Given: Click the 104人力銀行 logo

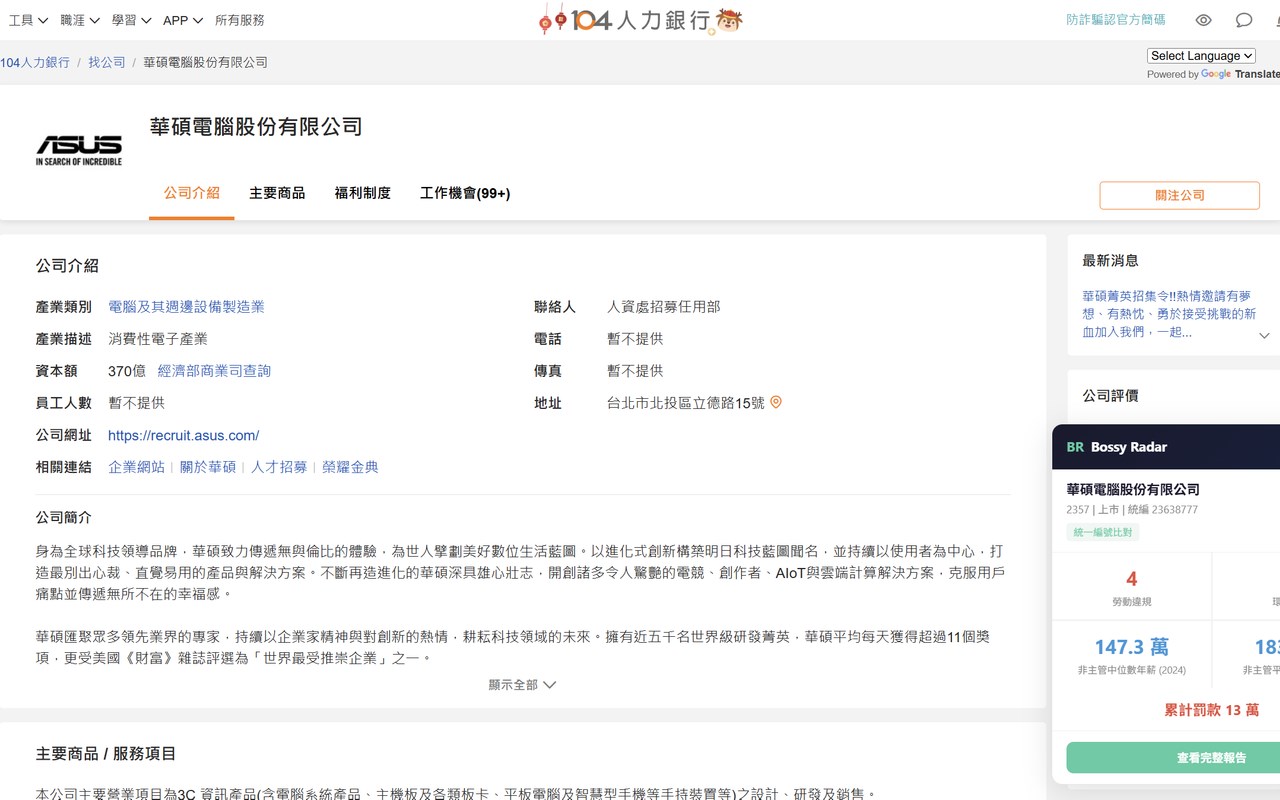Looking at the screenshot, I should click(x=640, y=19).
